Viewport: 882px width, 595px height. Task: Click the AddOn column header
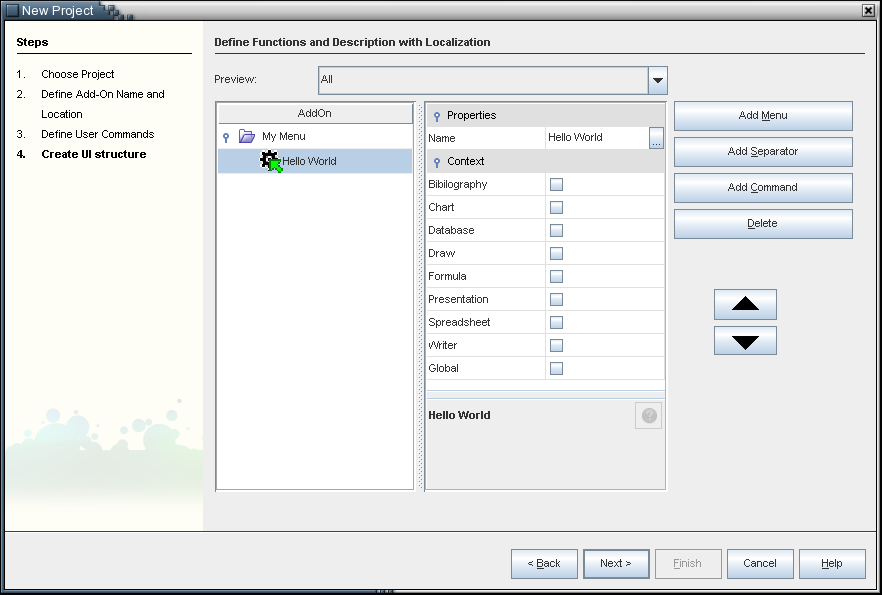314,114
